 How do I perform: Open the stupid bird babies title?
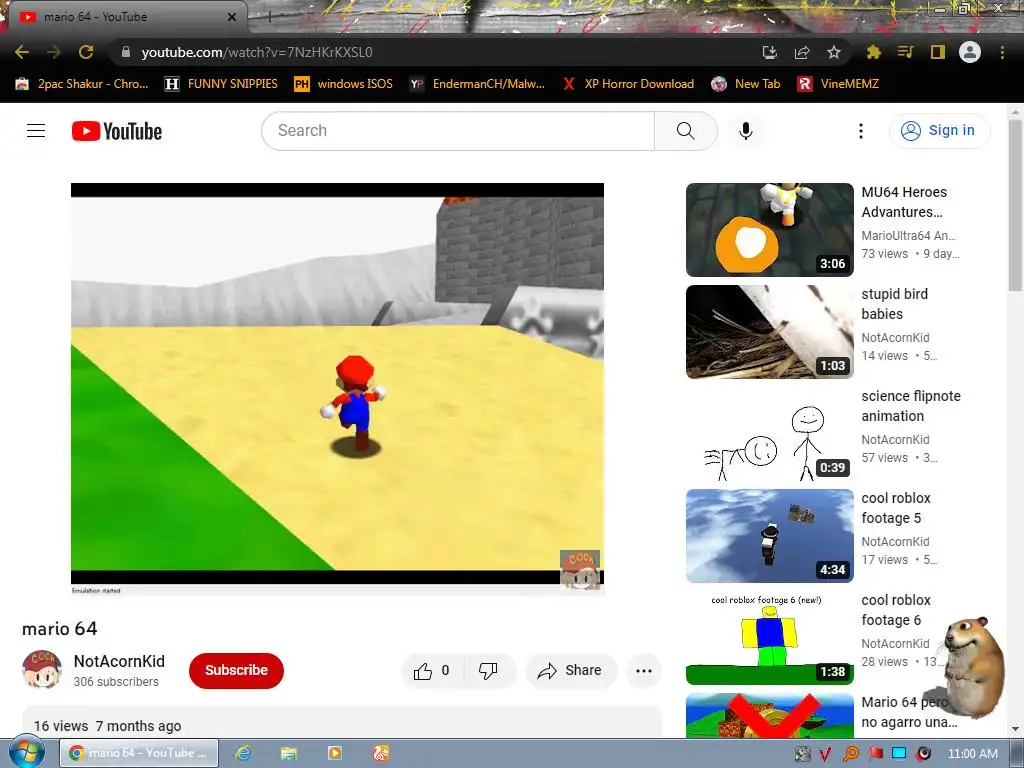[895, 304]
